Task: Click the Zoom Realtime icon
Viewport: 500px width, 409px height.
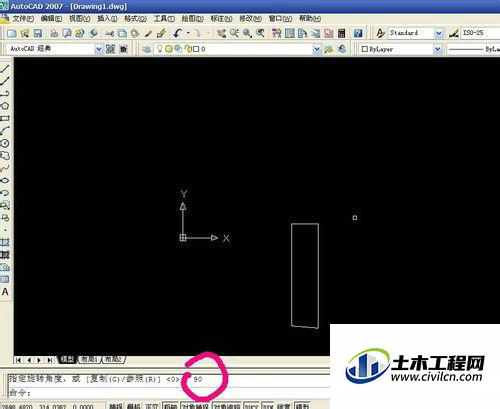Action: pyautogui.click(x=234, y=33)
